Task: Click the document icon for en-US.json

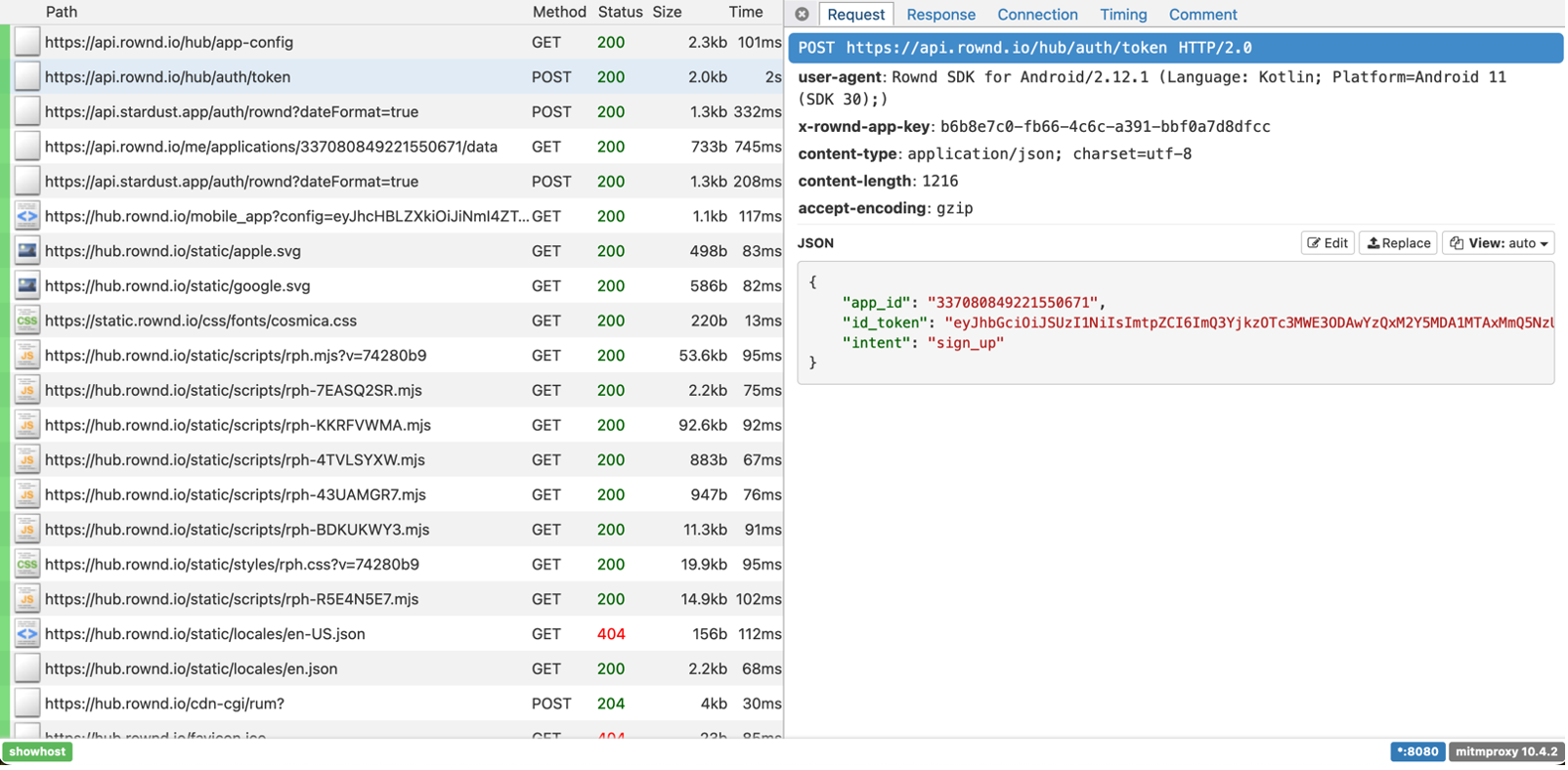Action: [x=26, y=634]
